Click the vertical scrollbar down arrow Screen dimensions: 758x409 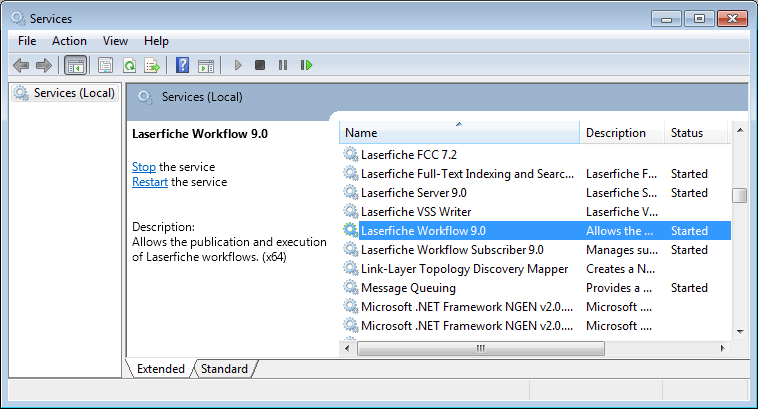click(740, 330)
